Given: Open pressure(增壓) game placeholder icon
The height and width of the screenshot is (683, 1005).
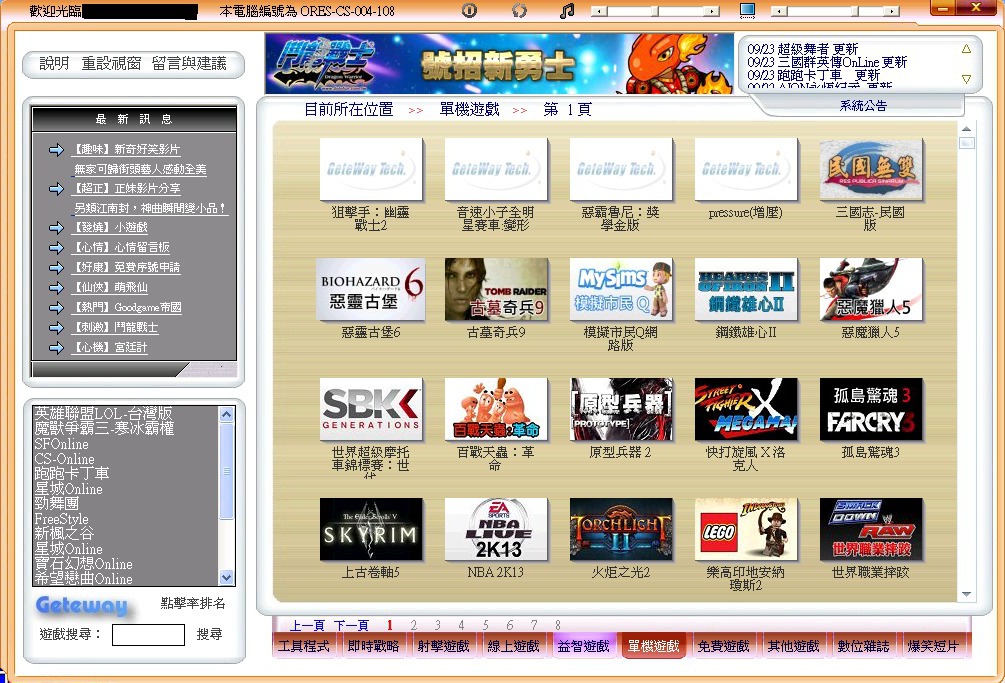Looking at the screenshot, I should (x=746, y=169).
